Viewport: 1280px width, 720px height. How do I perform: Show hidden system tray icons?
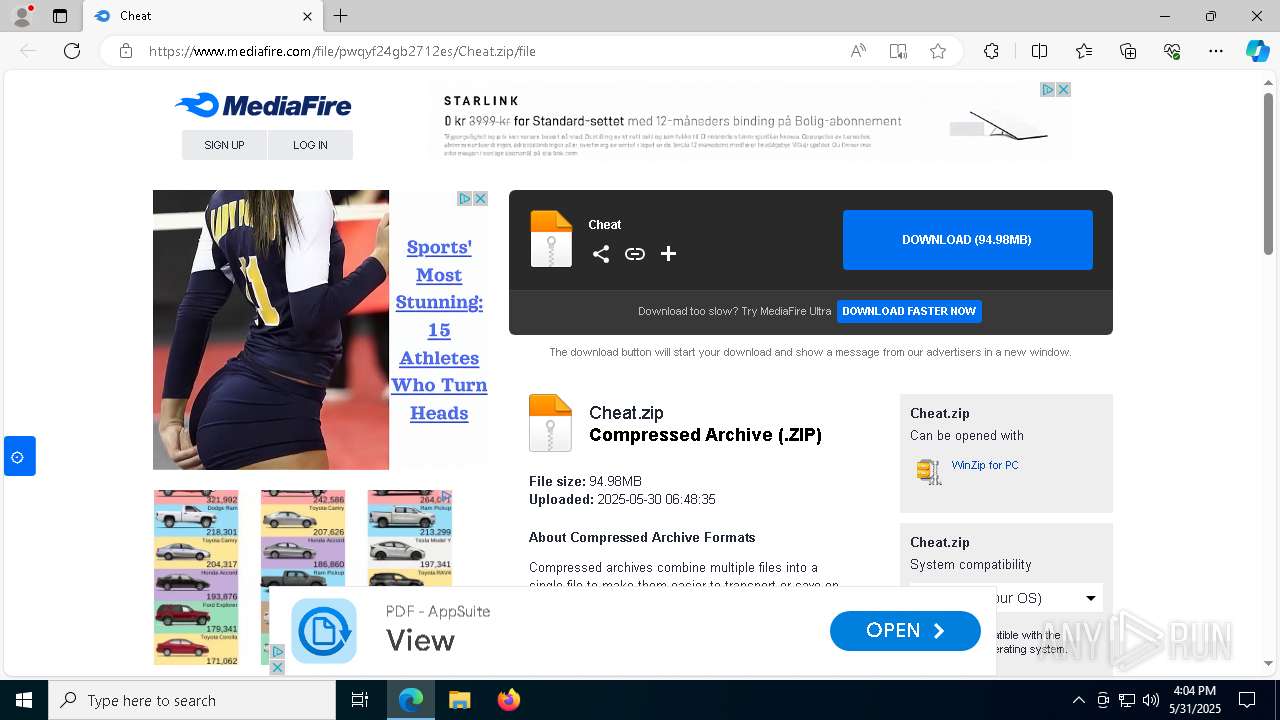(x=1078, y=700)
